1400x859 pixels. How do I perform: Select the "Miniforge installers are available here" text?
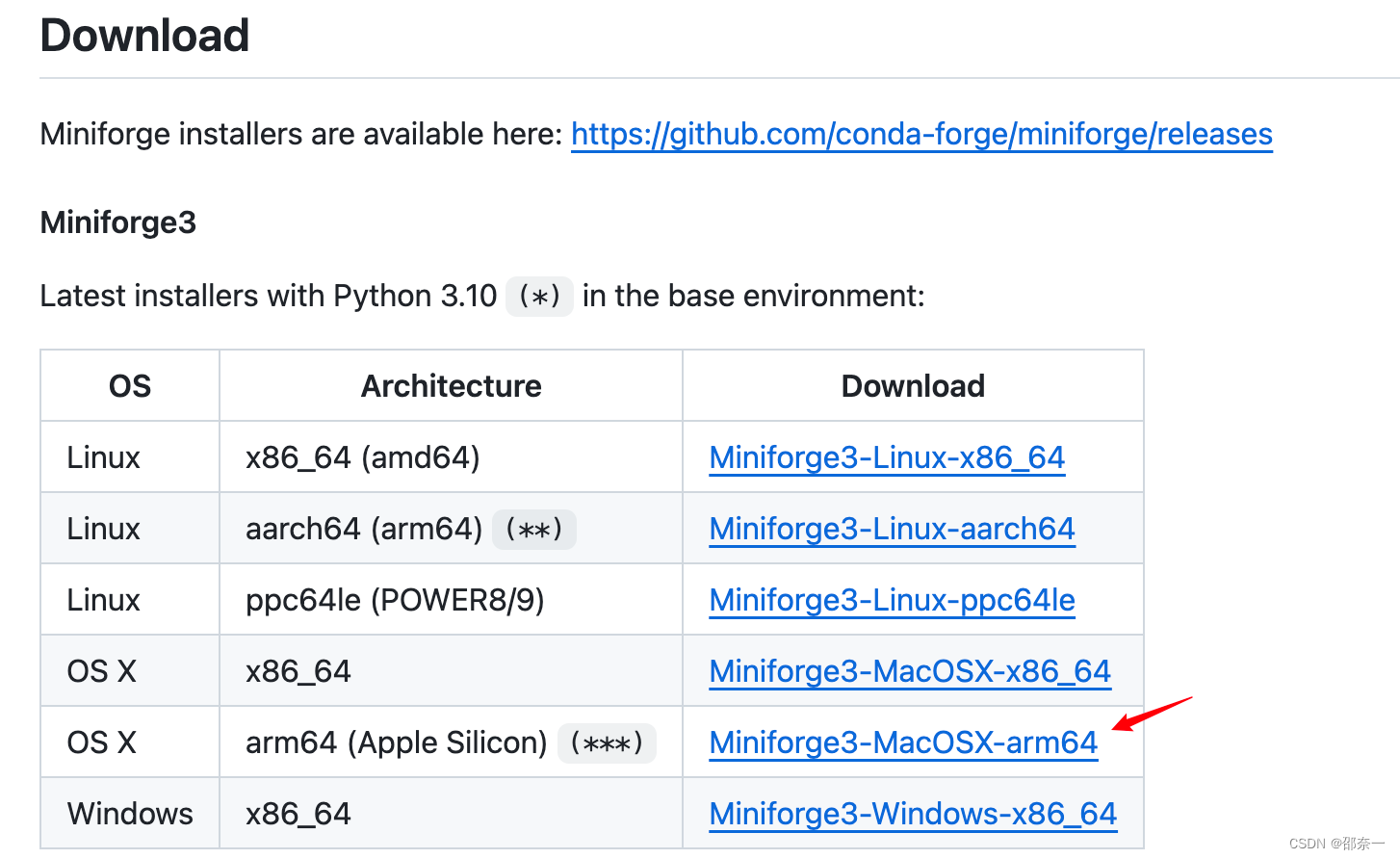(300, 134)
